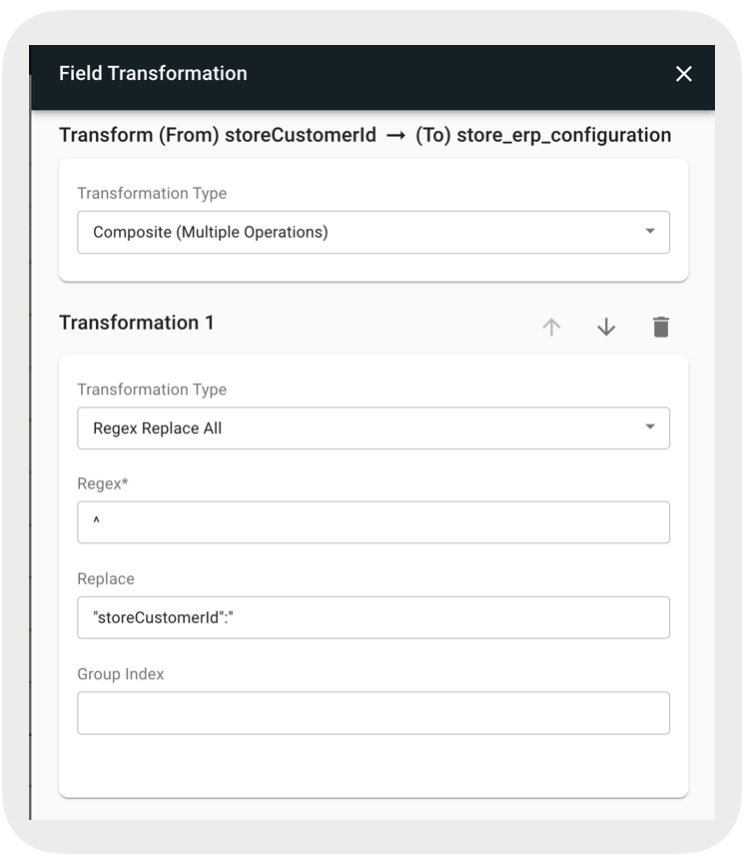Screen dimensions: 746x860
Task: Click the Replace field label
Action: [106, 579]
